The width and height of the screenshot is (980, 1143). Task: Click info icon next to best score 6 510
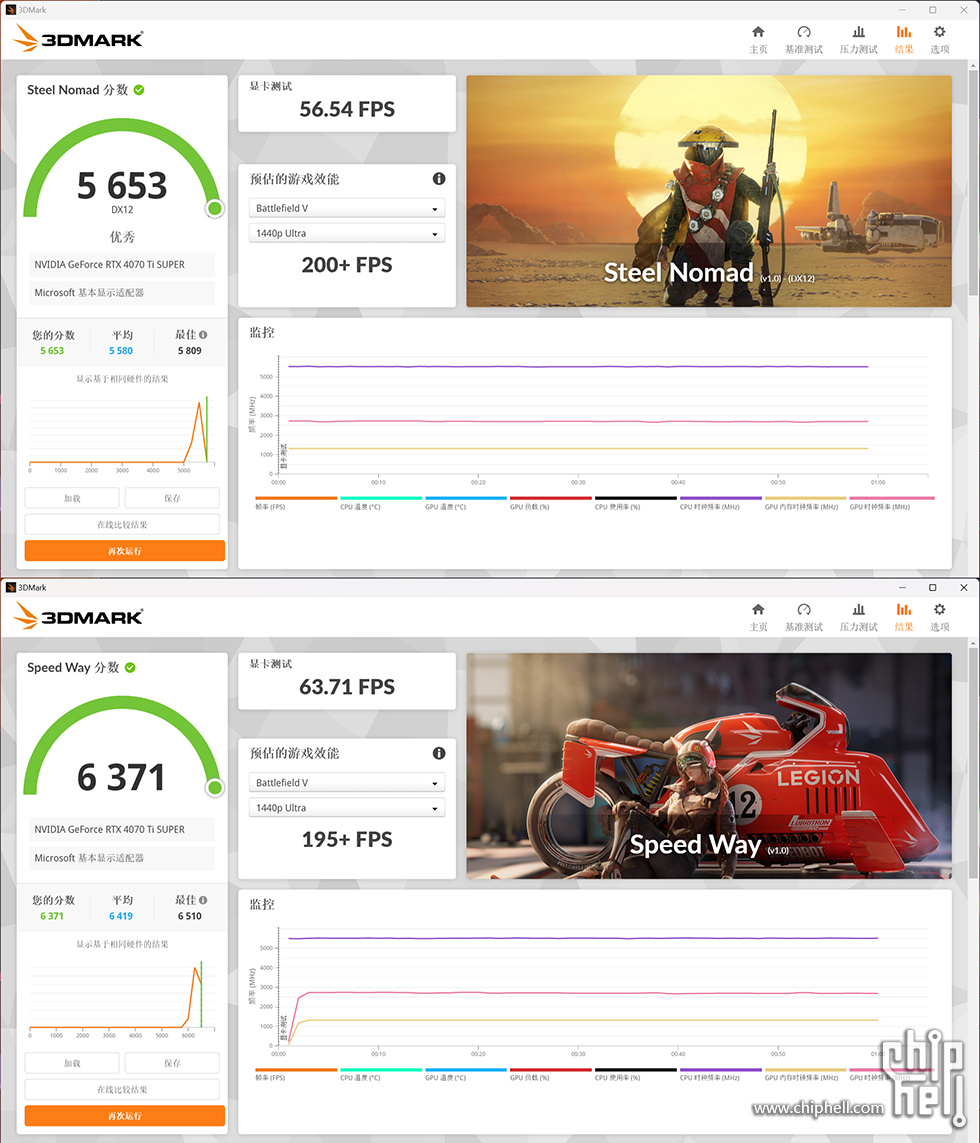pos(203,900)
